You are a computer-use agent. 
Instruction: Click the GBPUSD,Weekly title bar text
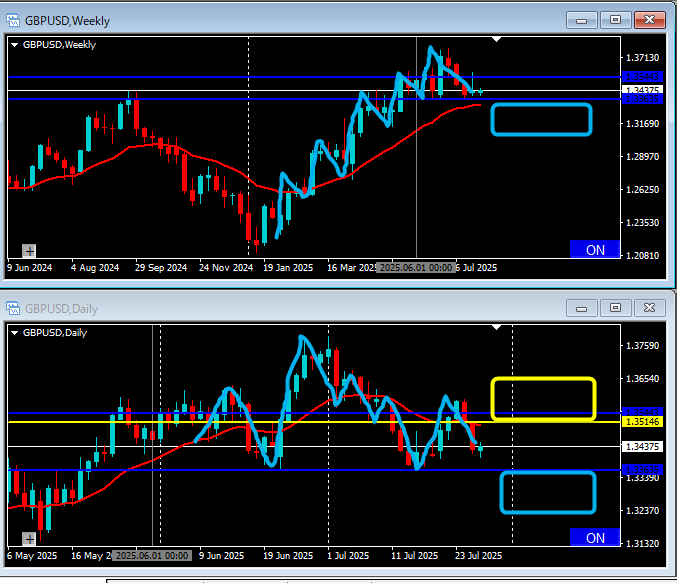tap(67, 21)
